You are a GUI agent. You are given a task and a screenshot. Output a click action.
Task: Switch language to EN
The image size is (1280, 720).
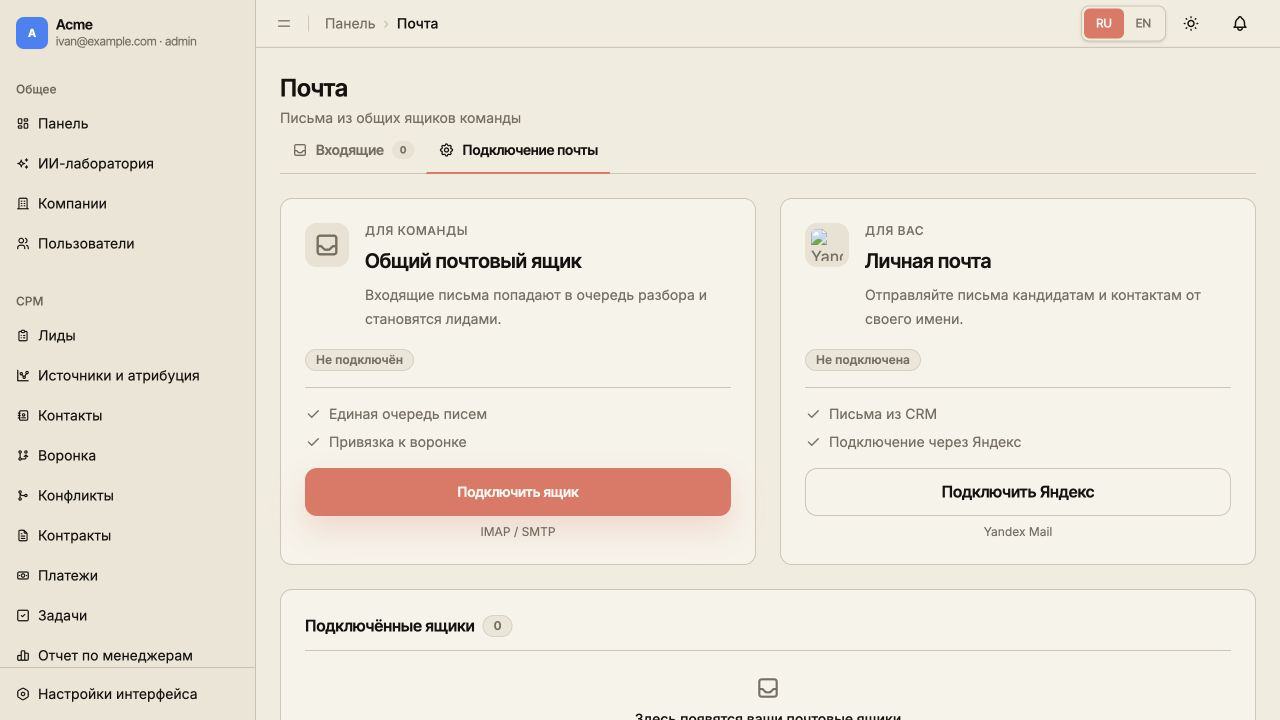point(1143,23)
